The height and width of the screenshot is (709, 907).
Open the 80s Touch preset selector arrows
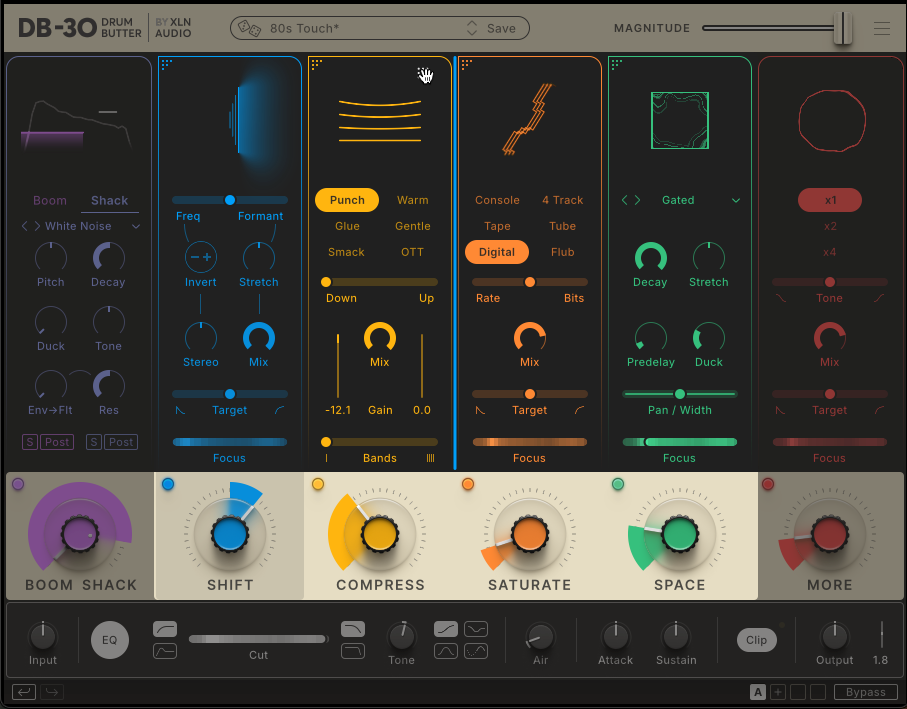click(x=472, y=29)
